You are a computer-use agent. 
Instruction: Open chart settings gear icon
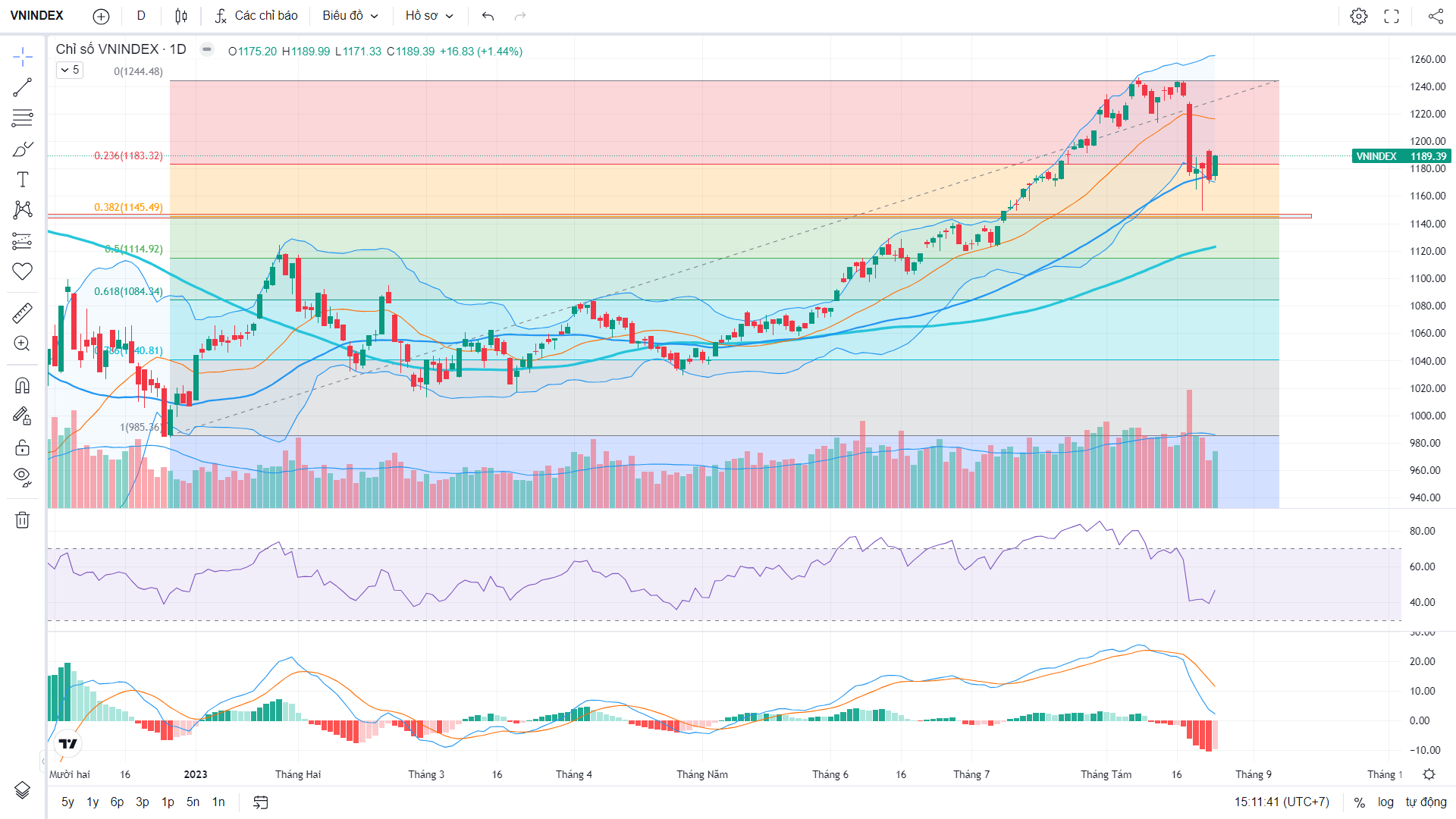pyautogui.click(x=1359, y=16)
